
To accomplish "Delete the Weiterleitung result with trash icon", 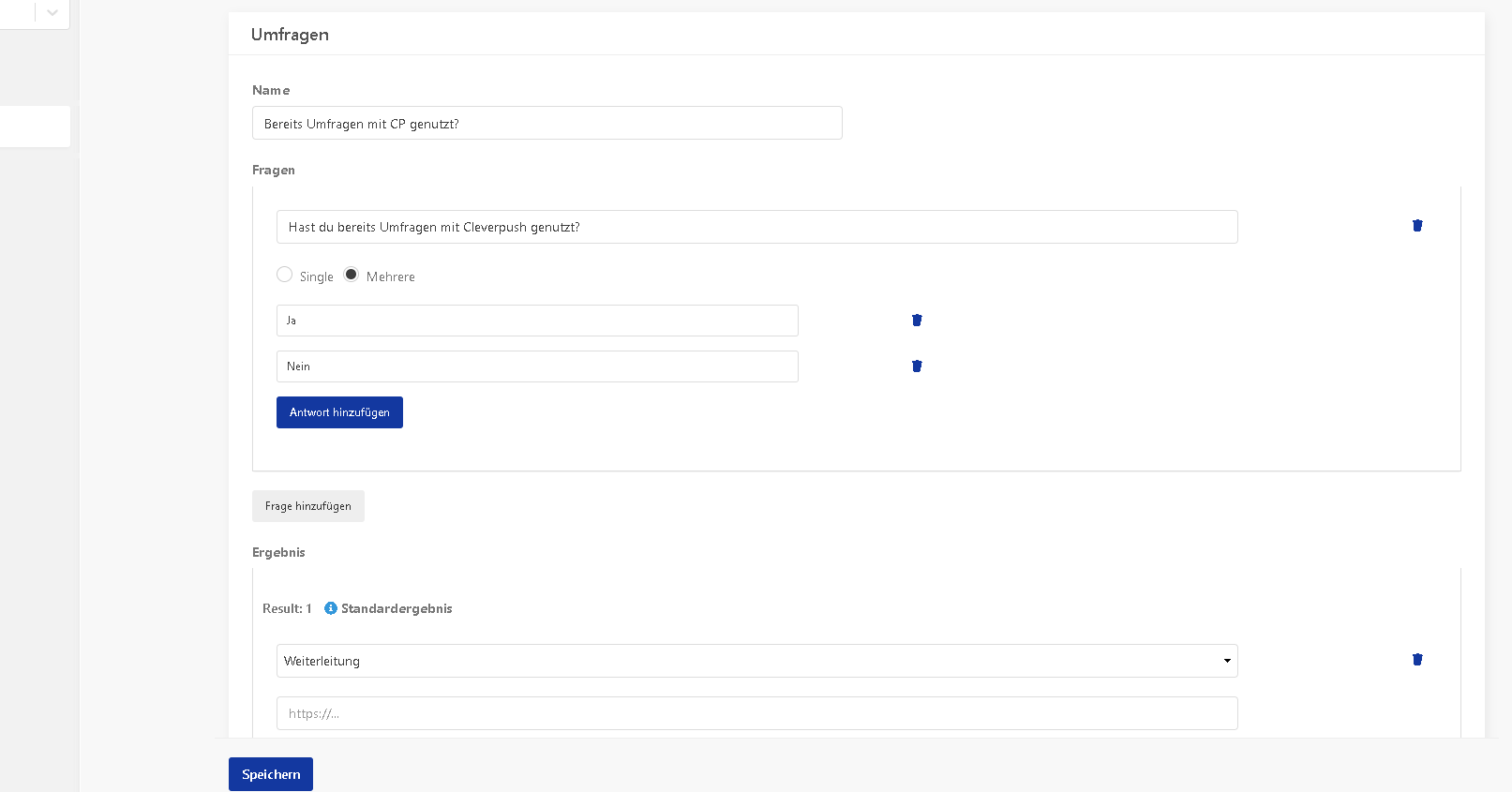I will click(1417, 659).
